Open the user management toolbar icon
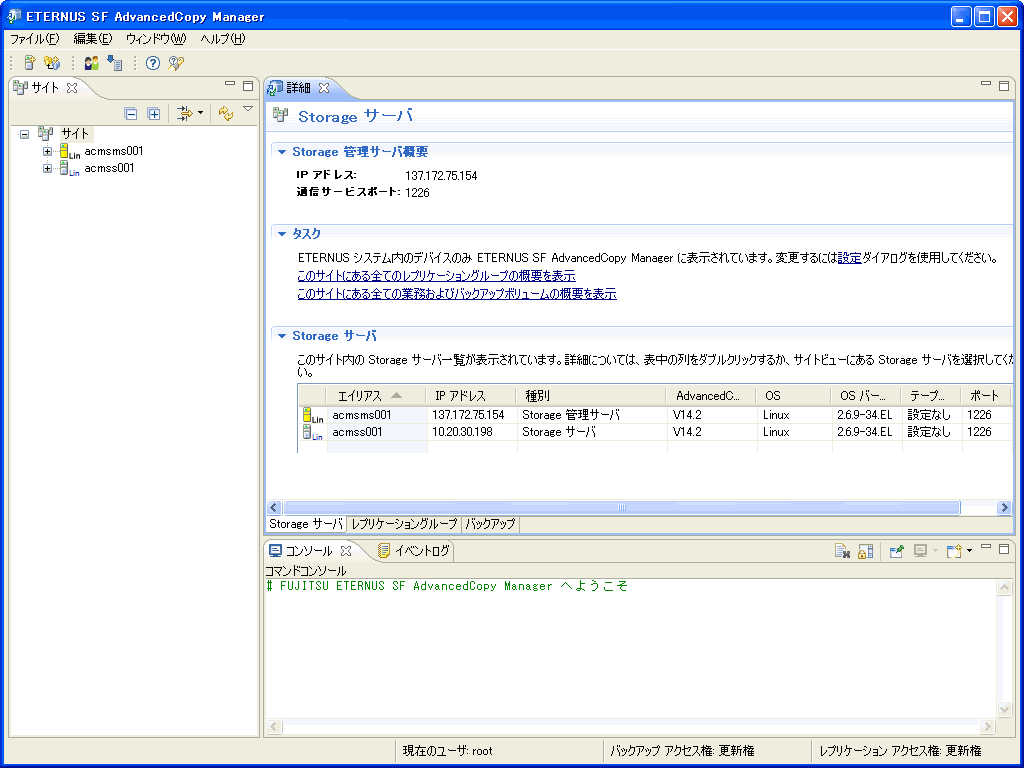This screenshot has height=768, width=1024. tap(92, 63)
